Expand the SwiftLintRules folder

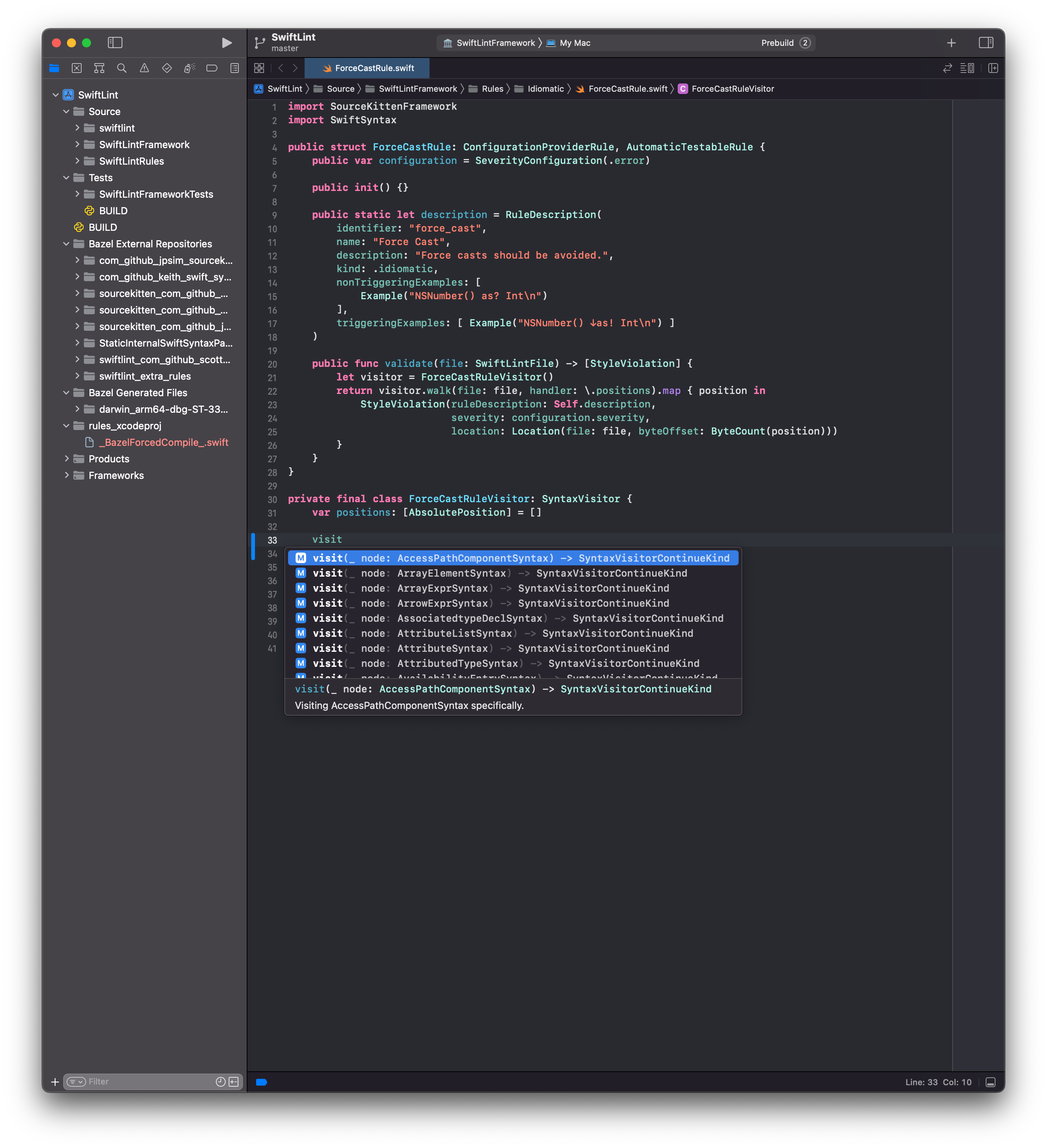click(x=77, y=161)
